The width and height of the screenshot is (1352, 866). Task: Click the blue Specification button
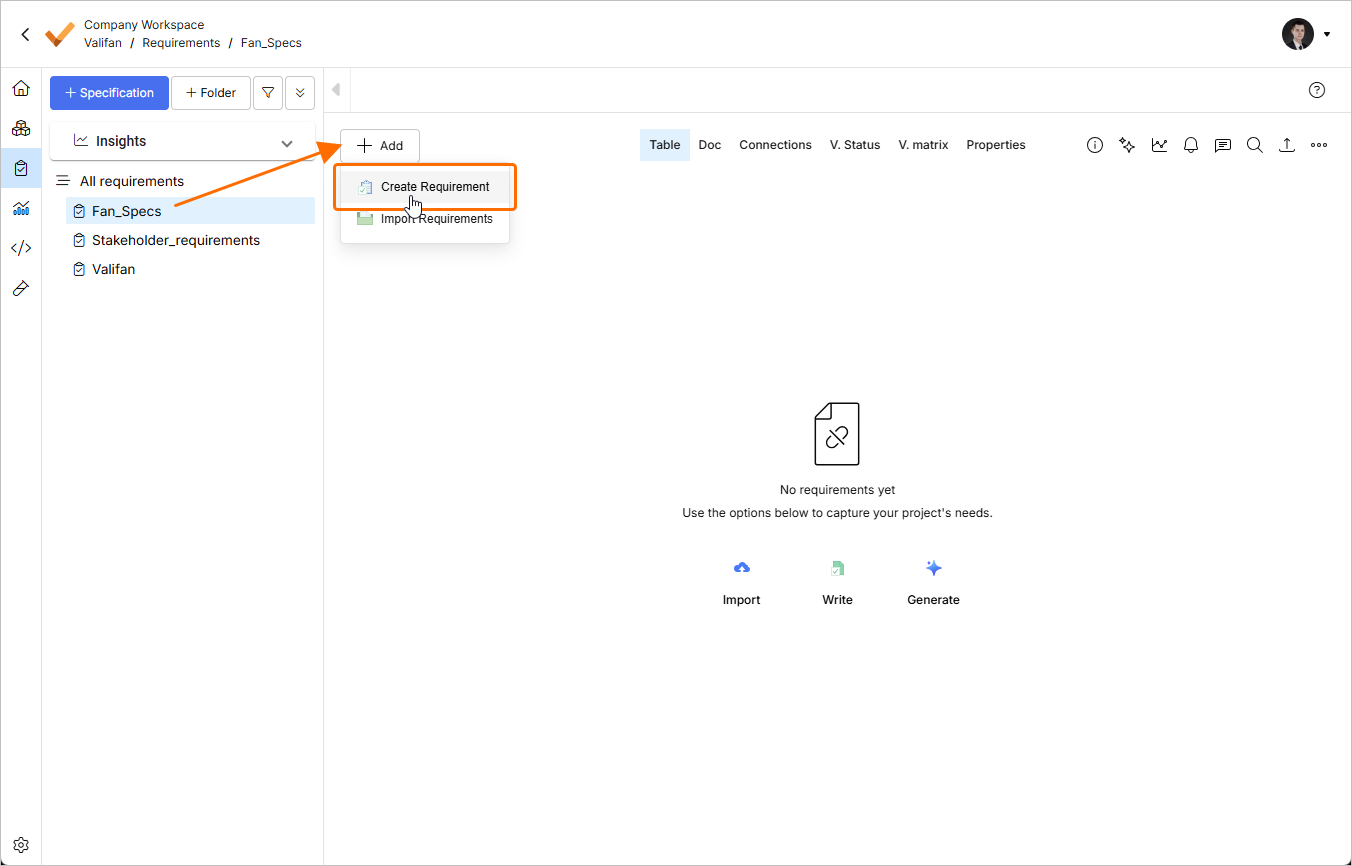(109, 93)
